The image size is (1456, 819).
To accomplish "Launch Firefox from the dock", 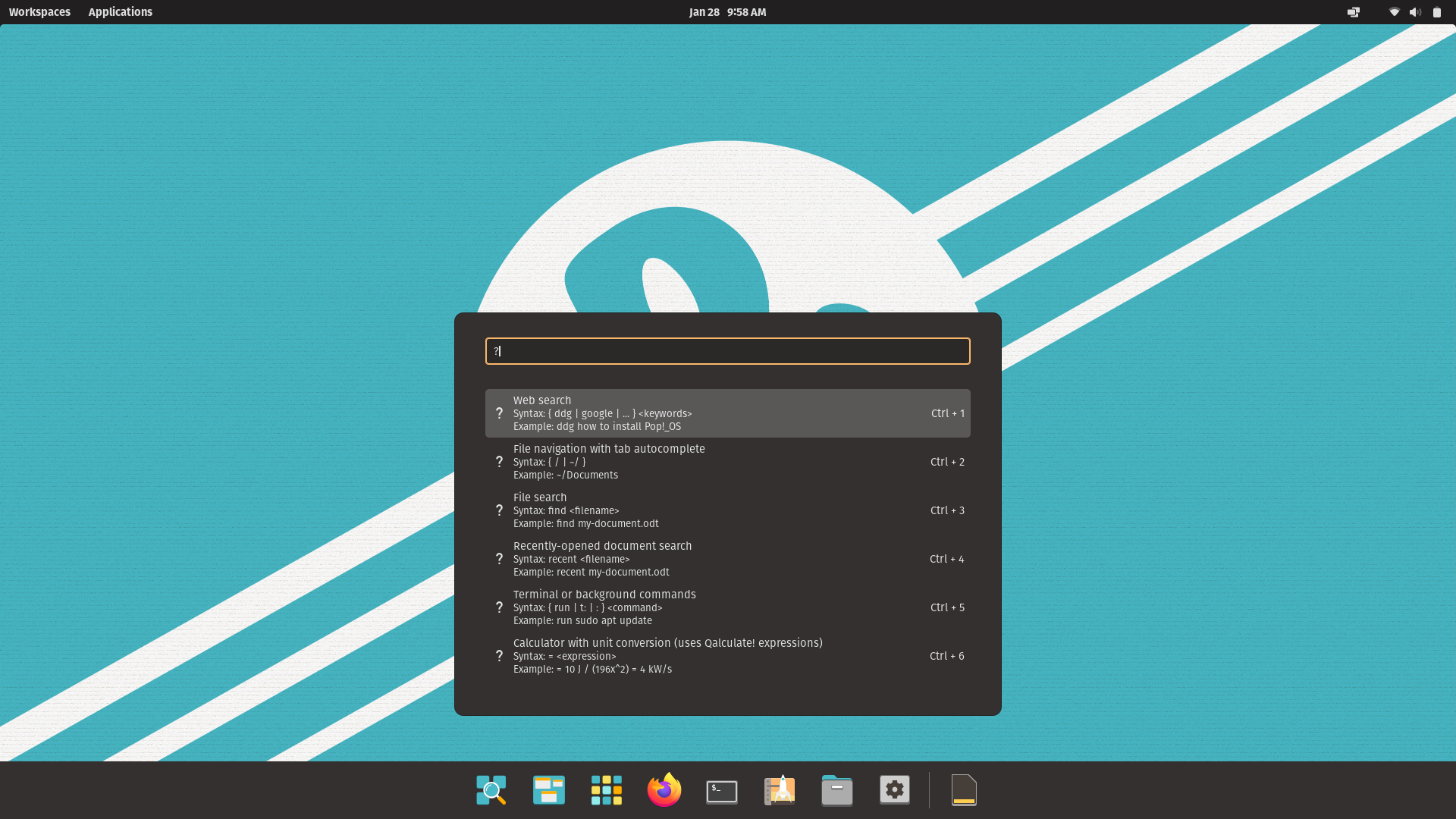I will 664,790.
